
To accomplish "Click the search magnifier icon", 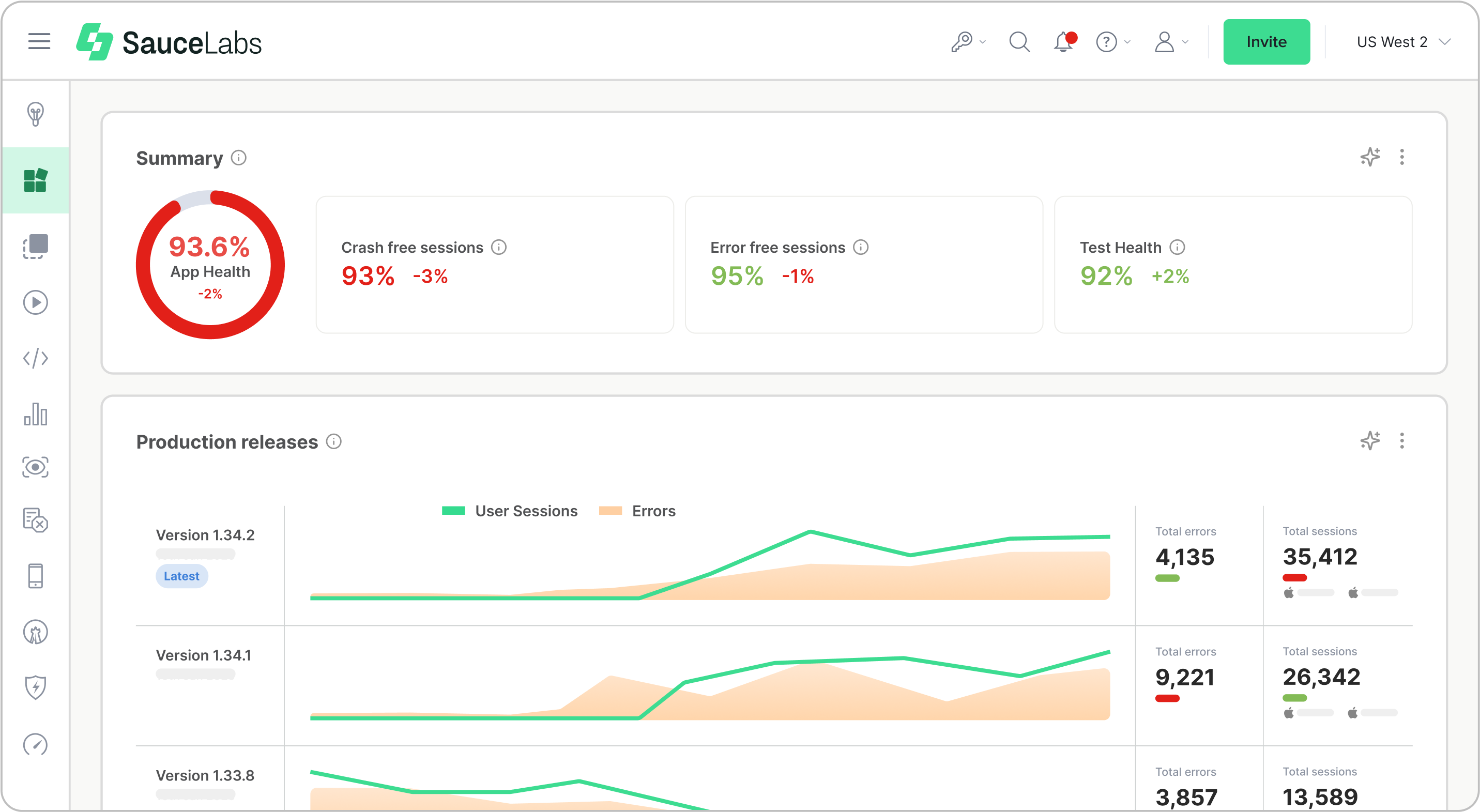I will click(x=1019, y=42).
